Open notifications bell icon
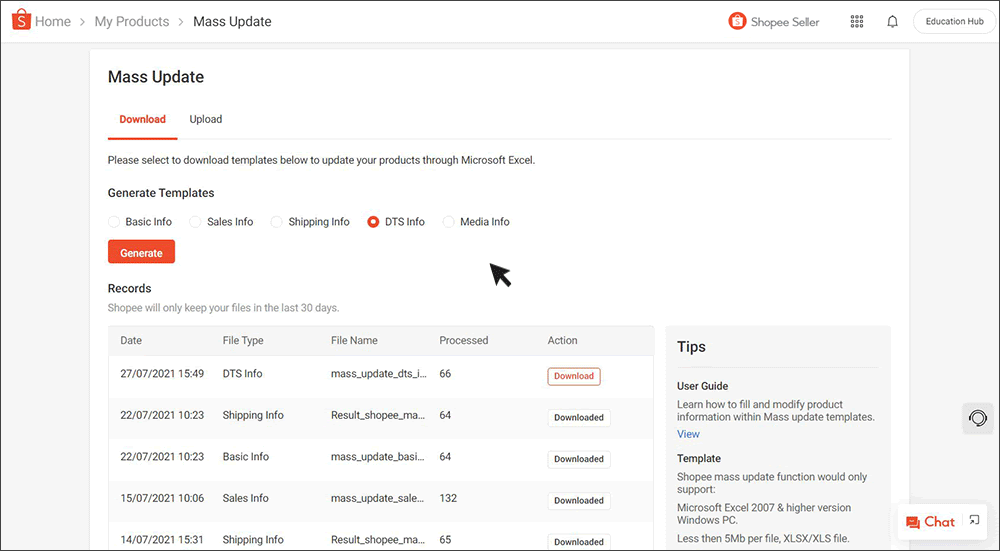Viewport: 1000px width, 551px height. [892, 22]
